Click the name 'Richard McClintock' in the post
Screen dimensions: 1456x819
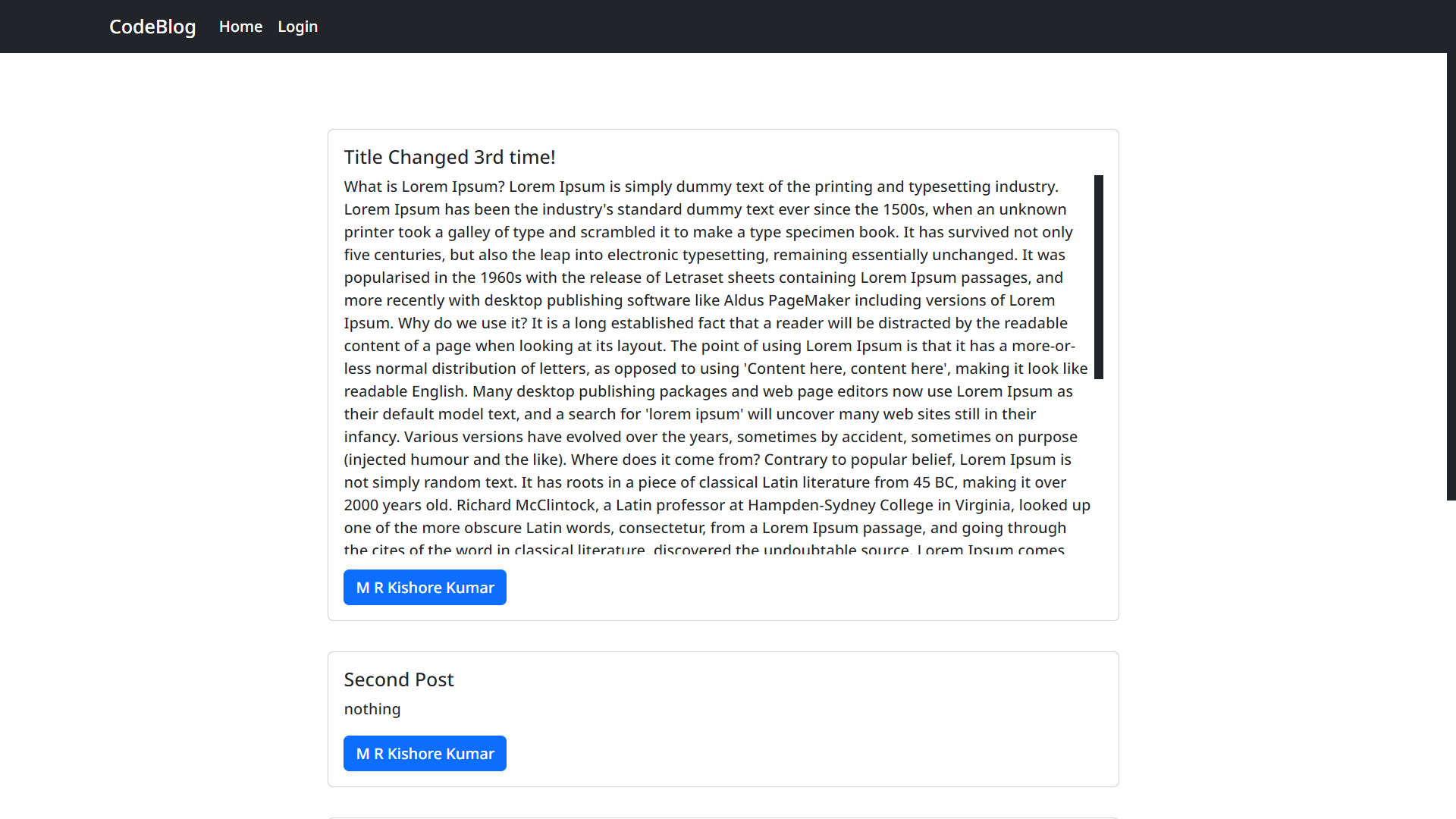pyautogui.click(x=526, y=505)
